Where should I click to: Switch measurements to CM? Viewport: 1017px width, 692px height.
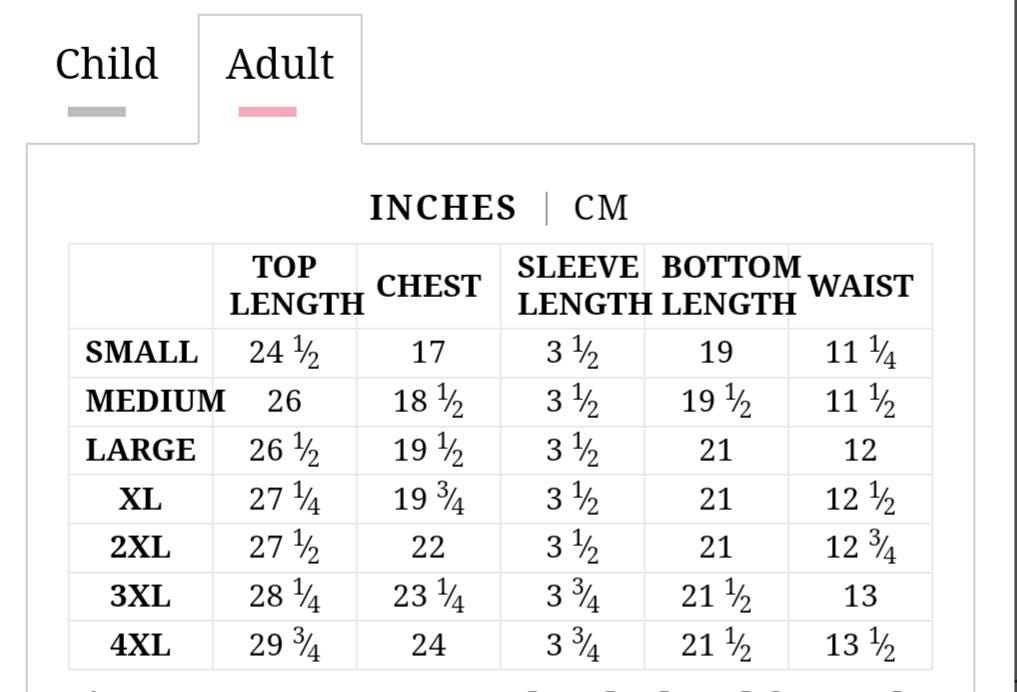[601, 208]
